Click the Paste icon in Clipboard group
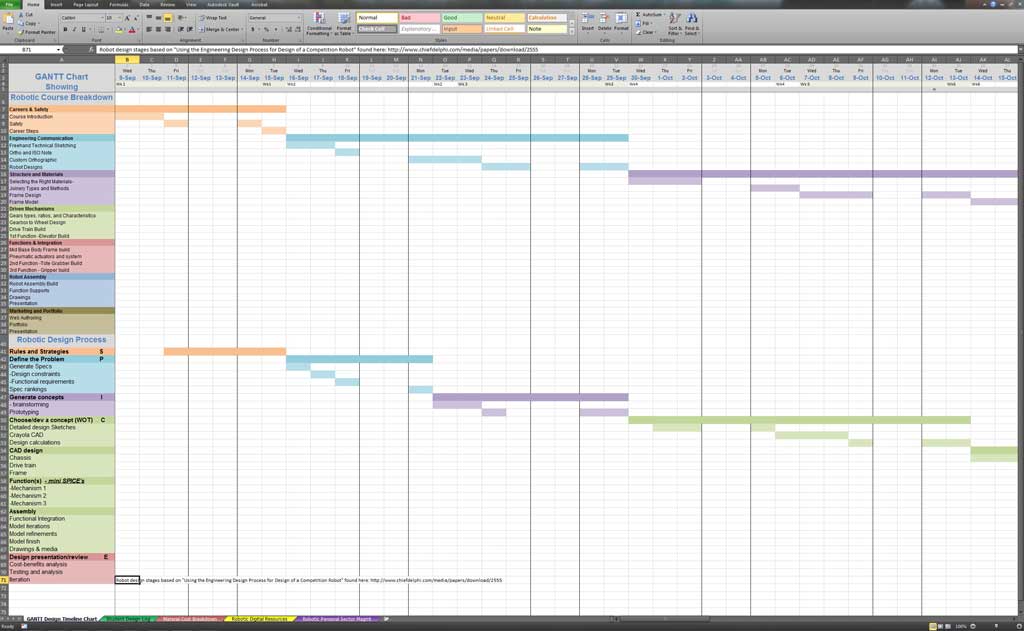The height and width of the screenshot is (631, 1024). click(x=8, y=20)
